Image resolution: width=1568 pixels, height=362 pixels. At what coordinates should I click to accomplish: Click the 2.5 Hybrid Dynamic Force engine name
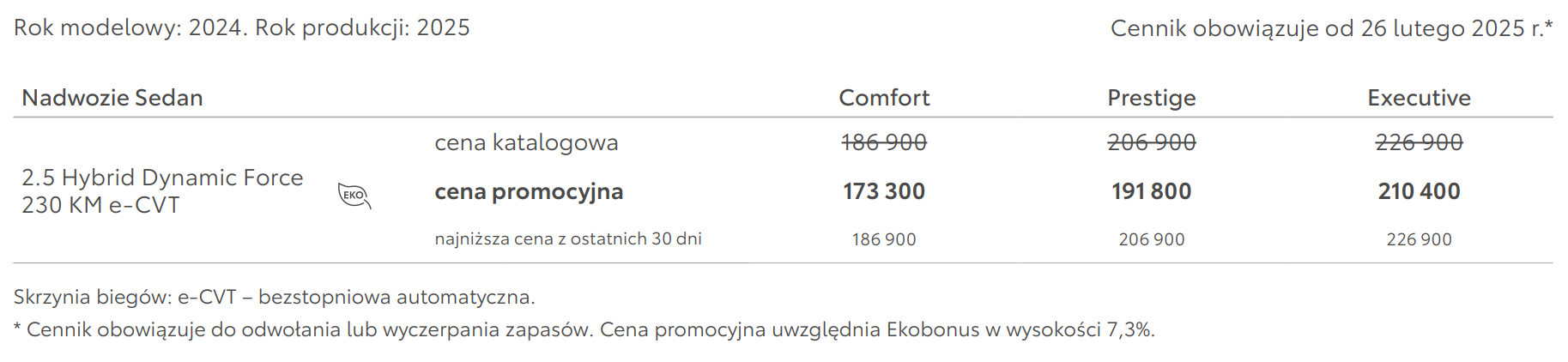point(162,178)
